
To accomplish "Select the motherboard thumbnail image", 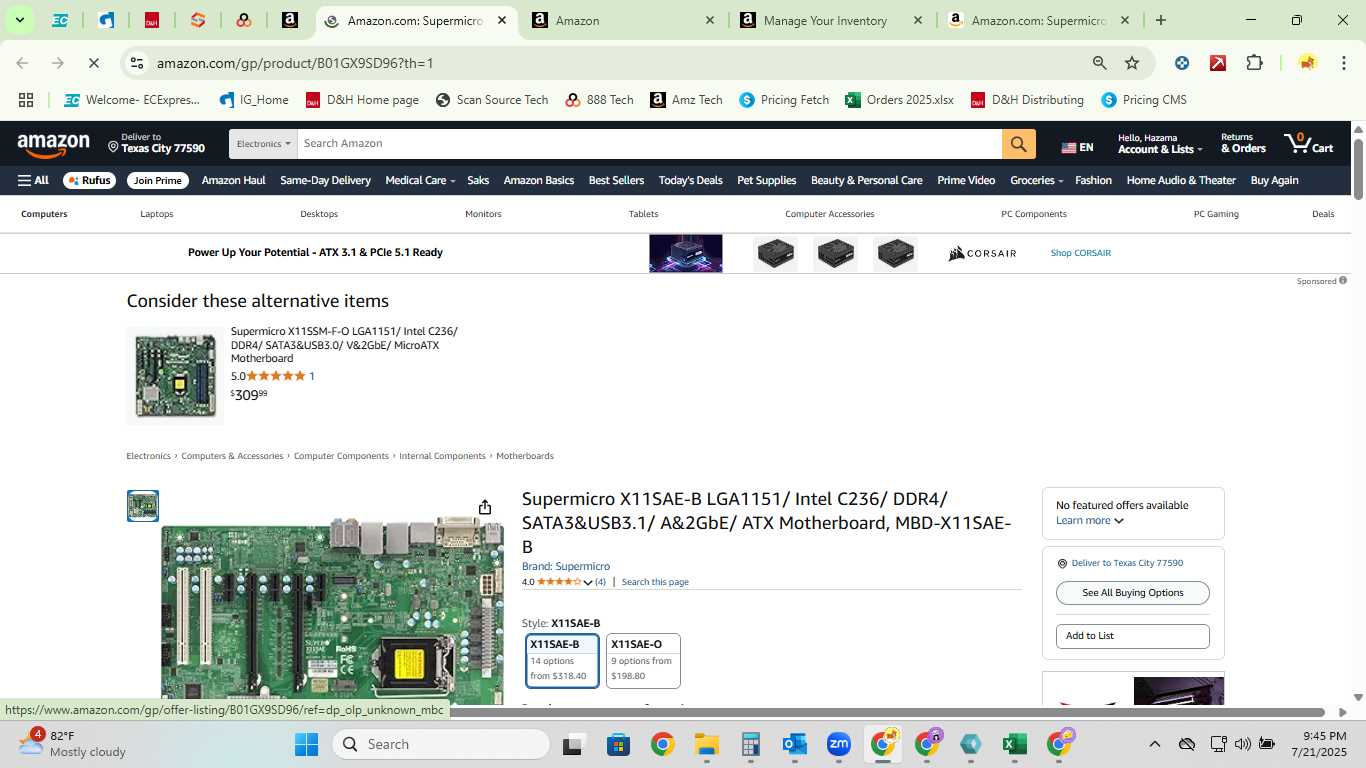I will pyautogui.click(x=143, y=506).
